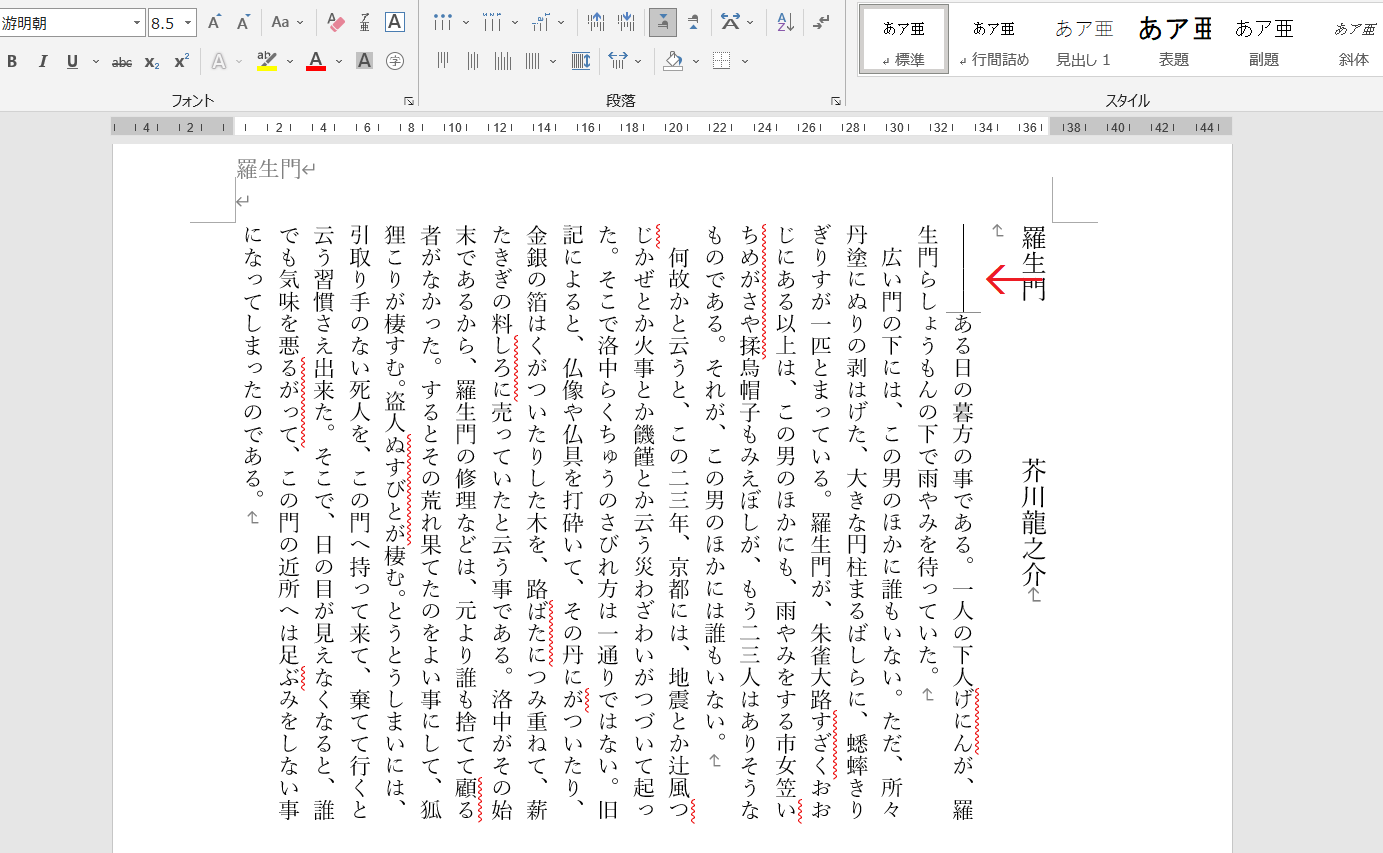Click the Sort A-Z icon

coord(785,22)
